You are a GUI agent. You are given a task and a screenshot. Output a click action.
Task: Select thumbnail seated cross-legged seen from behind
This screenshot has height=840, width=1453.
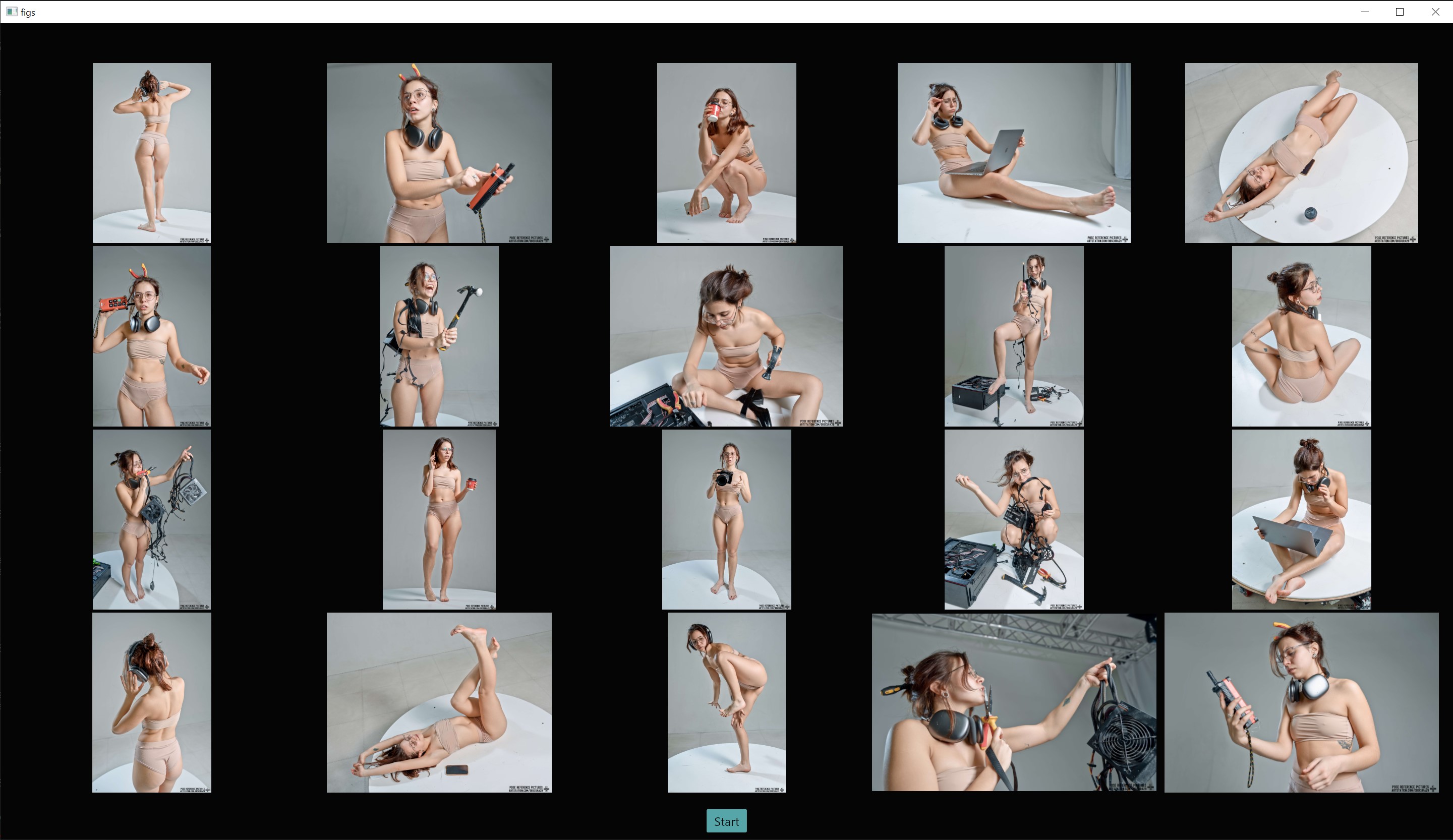click(x=1301, y=336)
